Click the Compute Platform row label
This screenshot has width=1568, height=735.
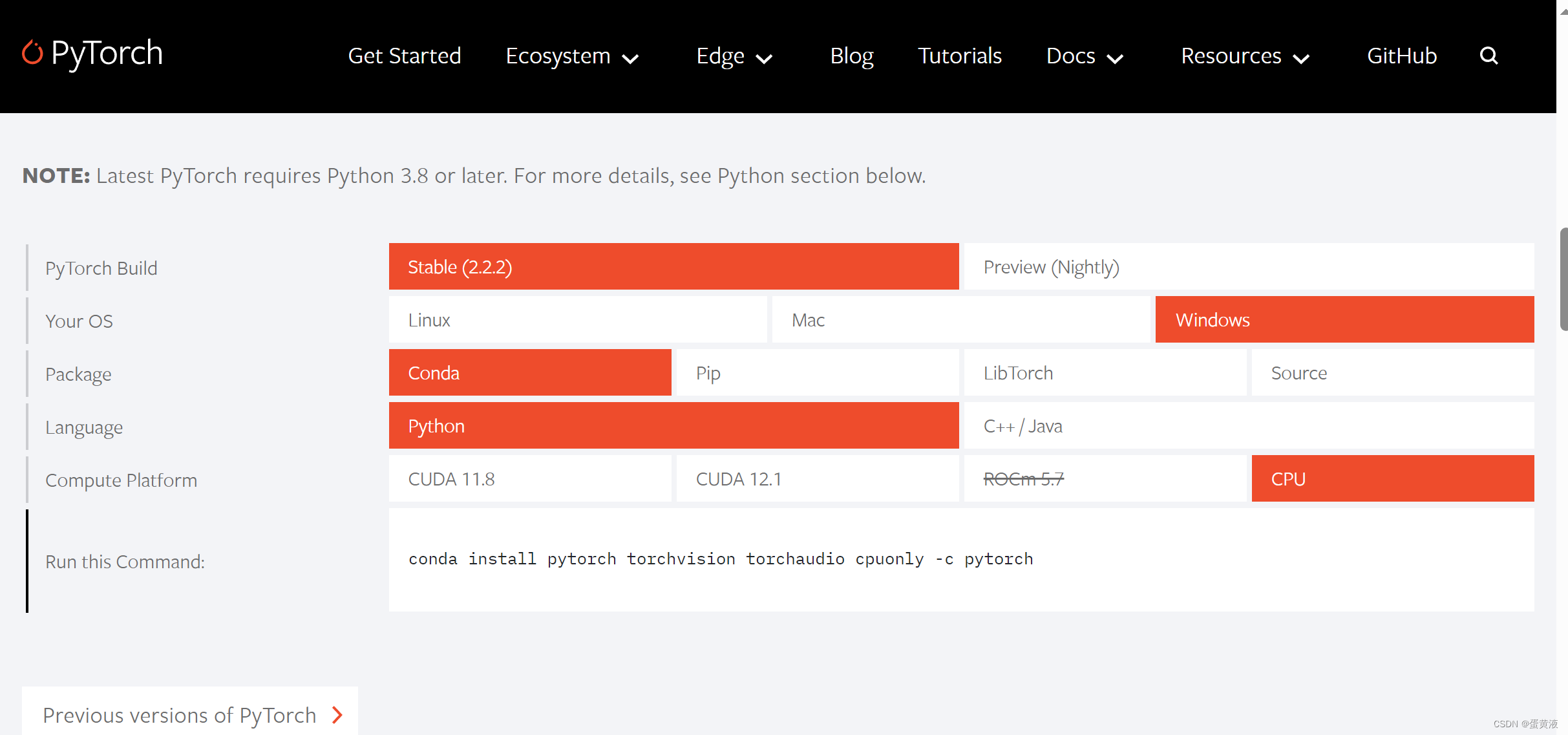[121, 480]
